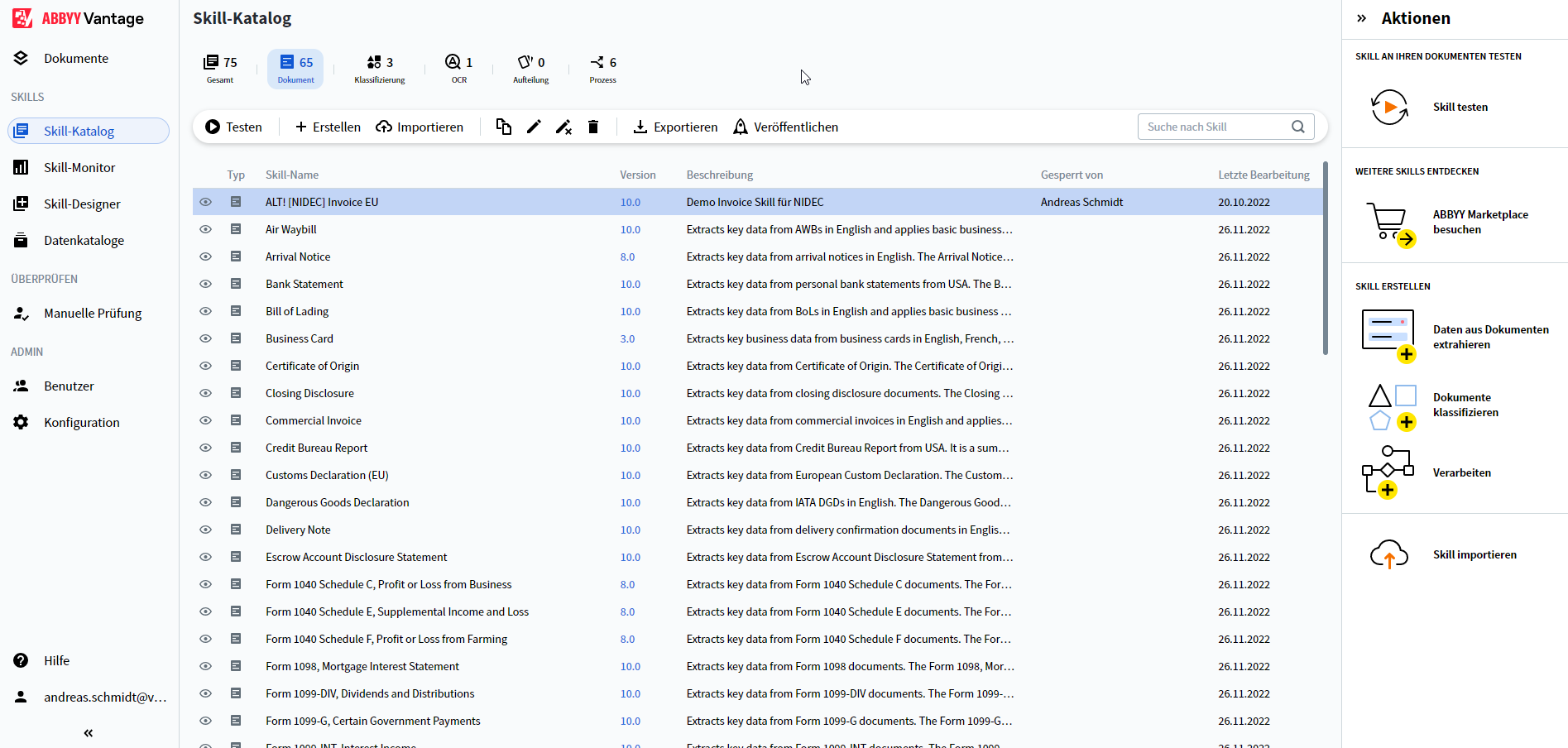Click document type icon of Credit Bureau Report
The width and height of the screenshot is (1568, 748).
236,448
